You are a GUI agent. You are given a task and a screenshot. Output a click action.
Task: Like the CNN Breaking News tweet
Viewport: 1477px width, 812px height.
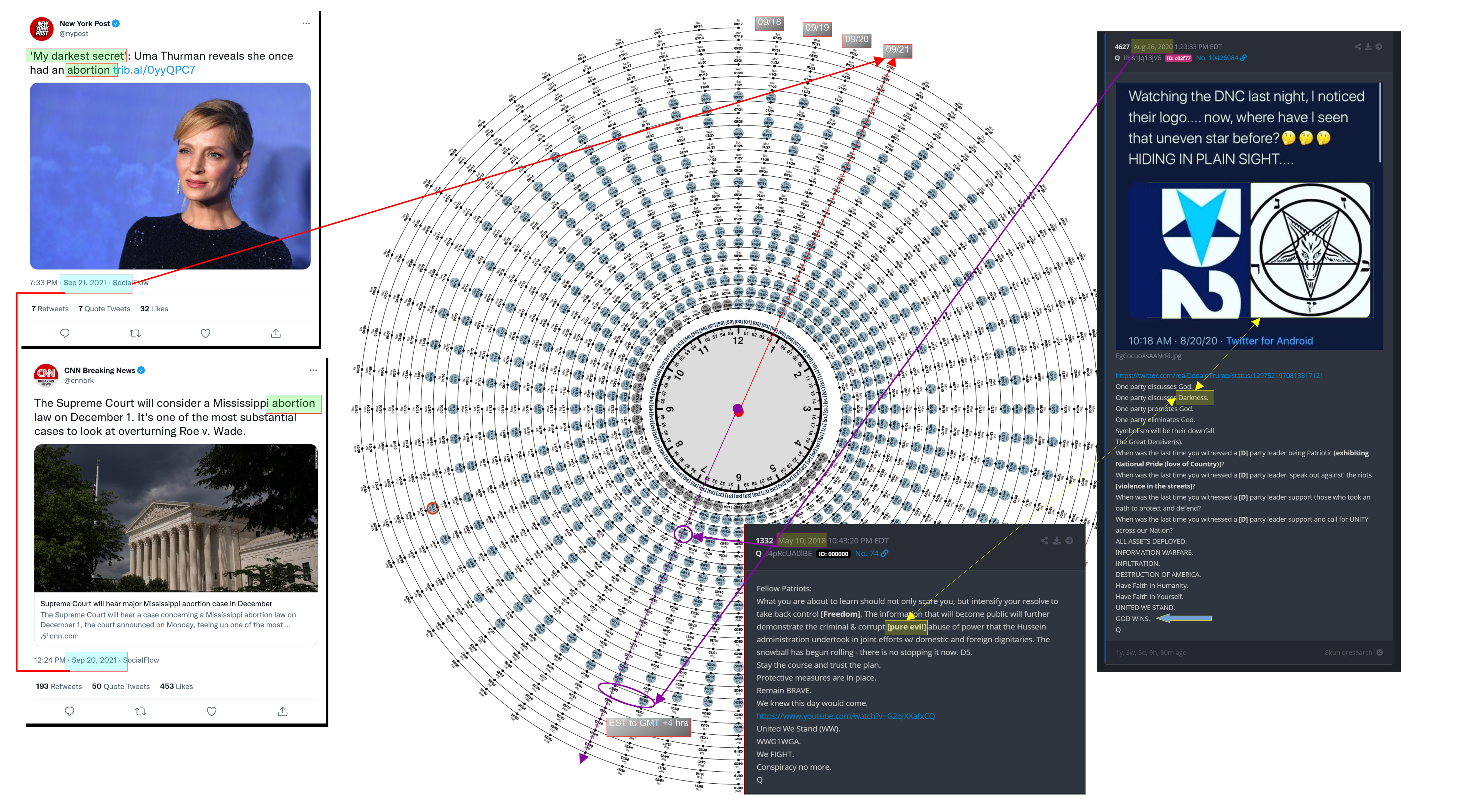[x=211, y=711]
